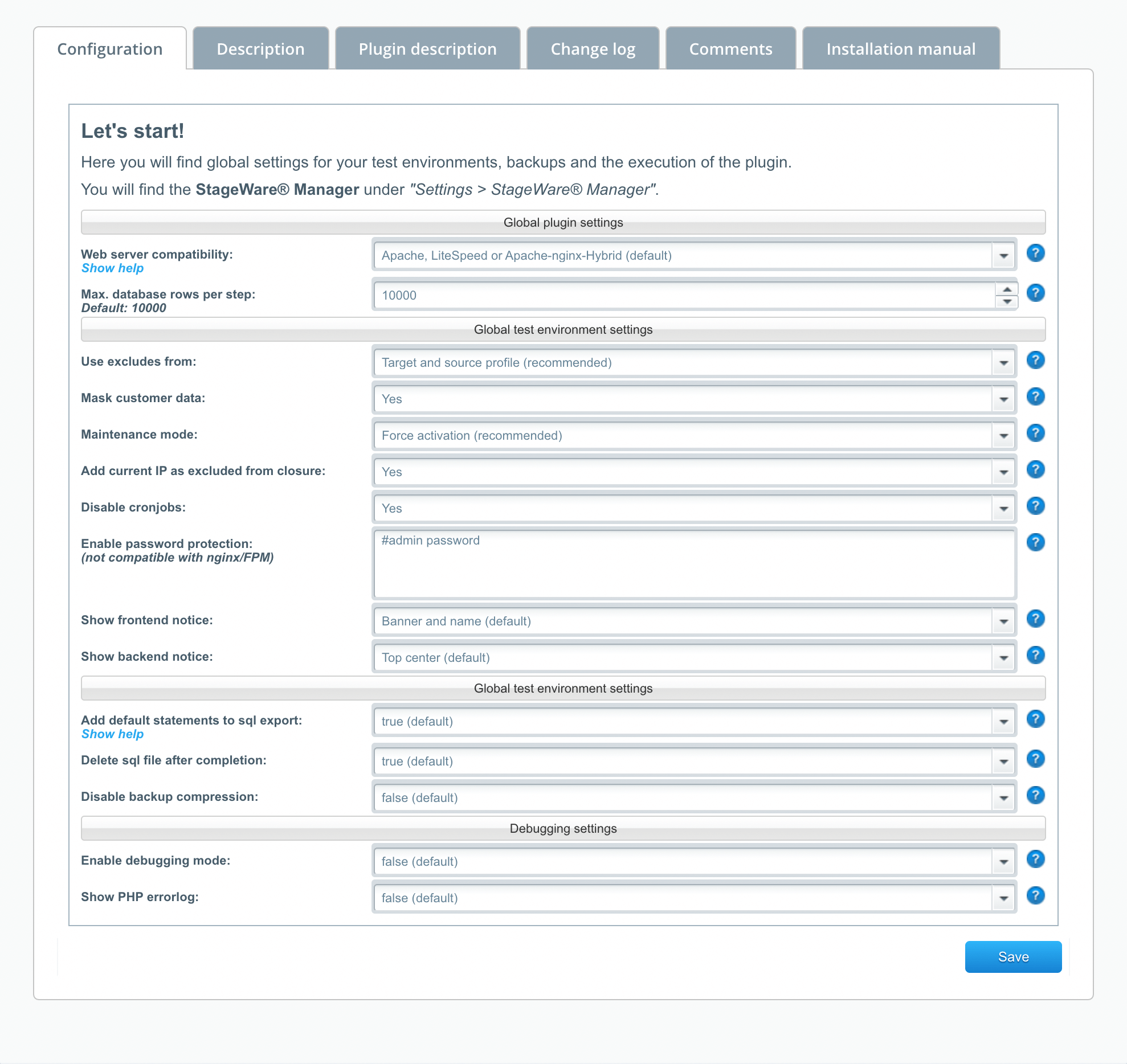Click the Debugging settings header bar

pos(563,829)
